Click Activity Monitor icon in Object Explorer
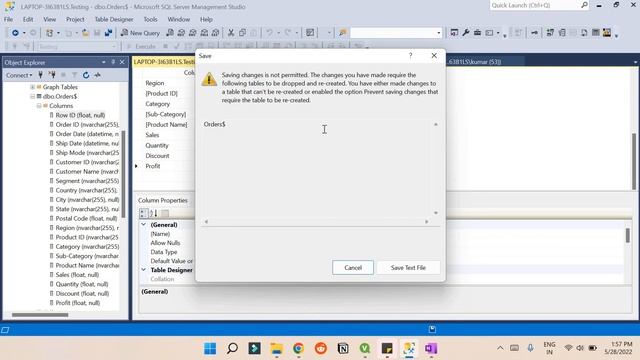This screenshot has width=640, height=360. tap(97, 75)
